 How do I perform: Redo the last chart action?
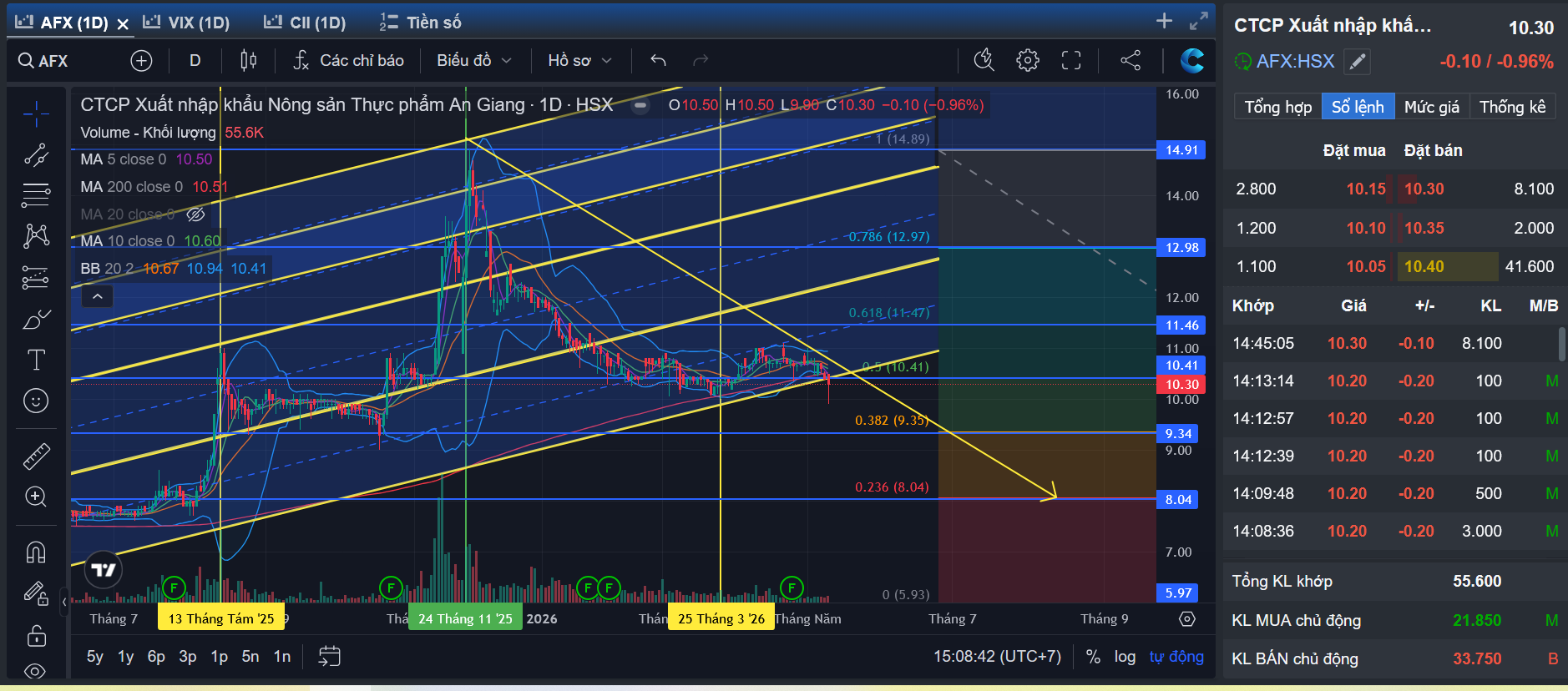tap(701, 60)
